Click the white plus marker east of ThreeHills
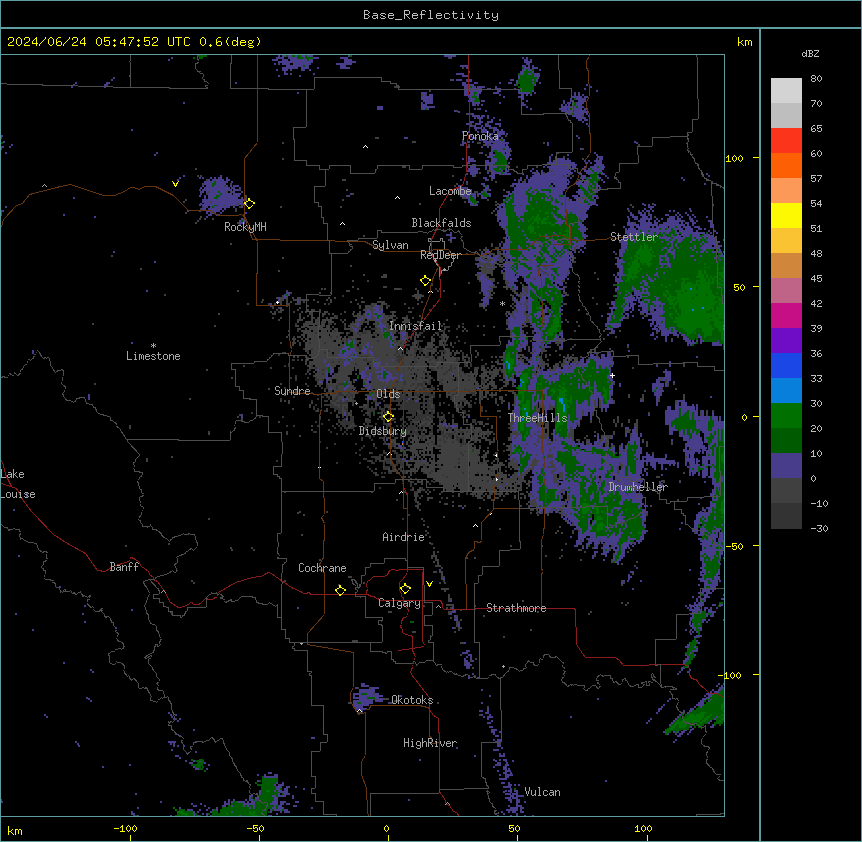Viewport: 862px width, 842px height. pyautogui.click(x=612, y=375)
